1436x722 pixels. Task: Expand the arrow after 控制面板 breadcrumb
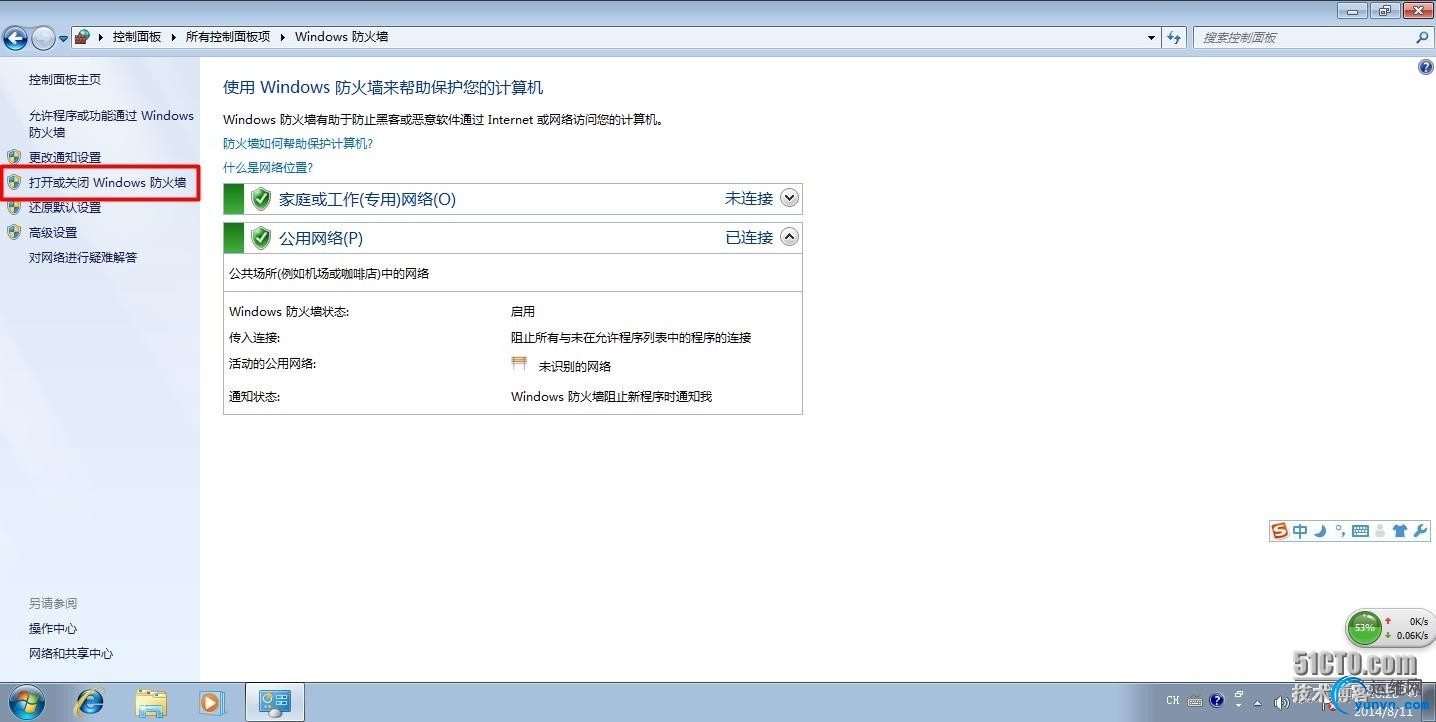coord(173,37)
